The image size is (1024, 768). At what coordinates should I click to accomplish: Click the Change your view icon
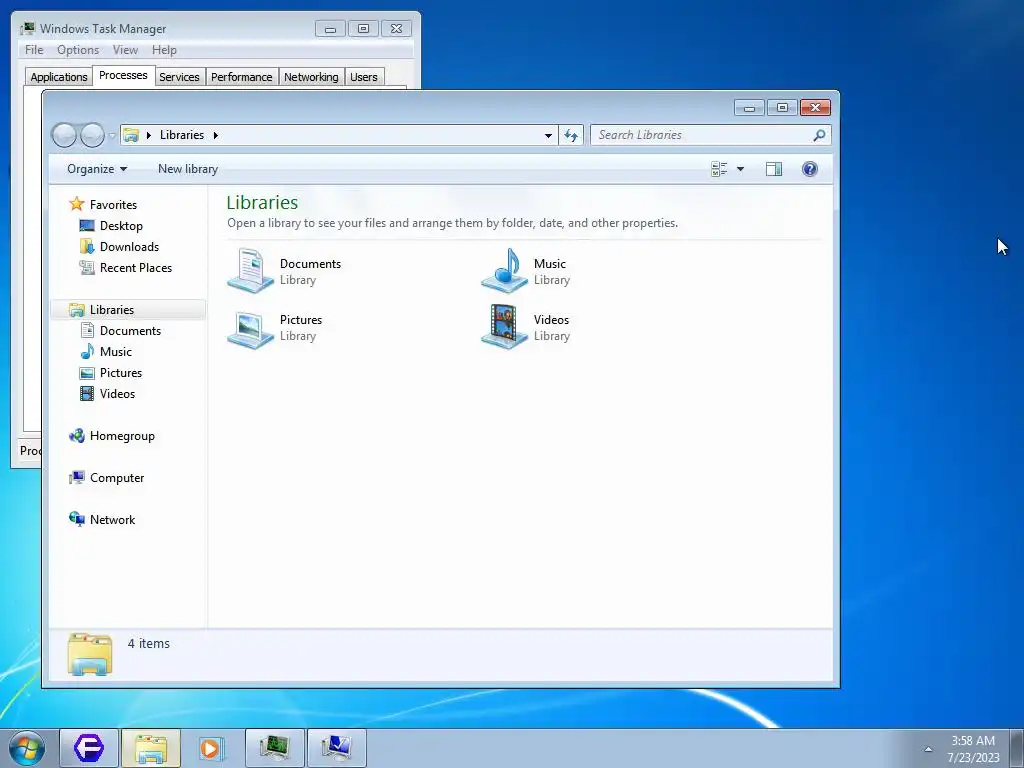719,169
